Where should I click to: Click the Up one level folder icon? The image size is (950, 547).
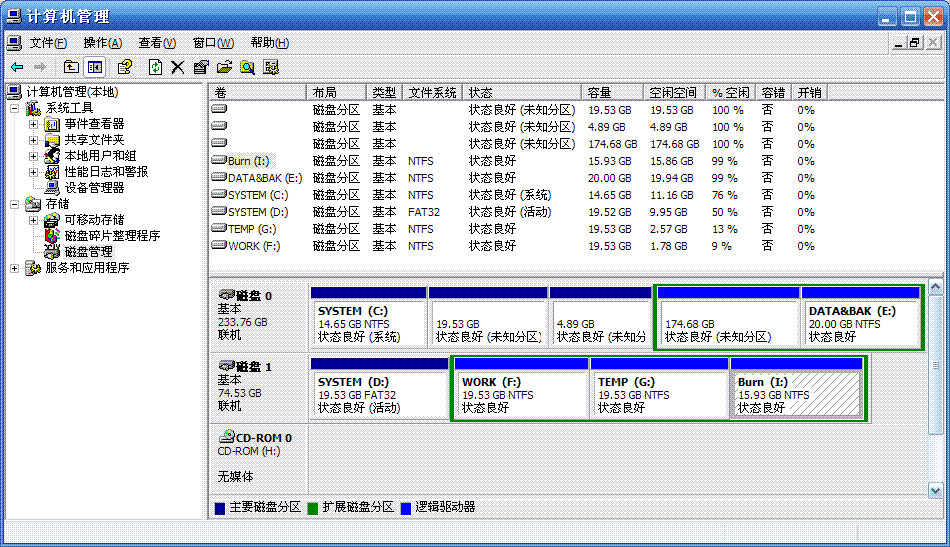[x=71, y=67]
